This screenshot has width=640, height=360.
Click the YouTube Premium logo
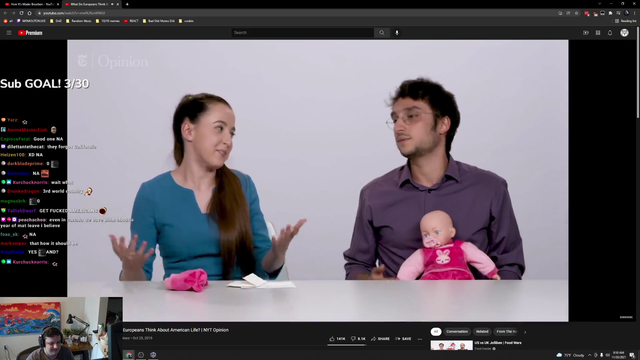[30, 33]
